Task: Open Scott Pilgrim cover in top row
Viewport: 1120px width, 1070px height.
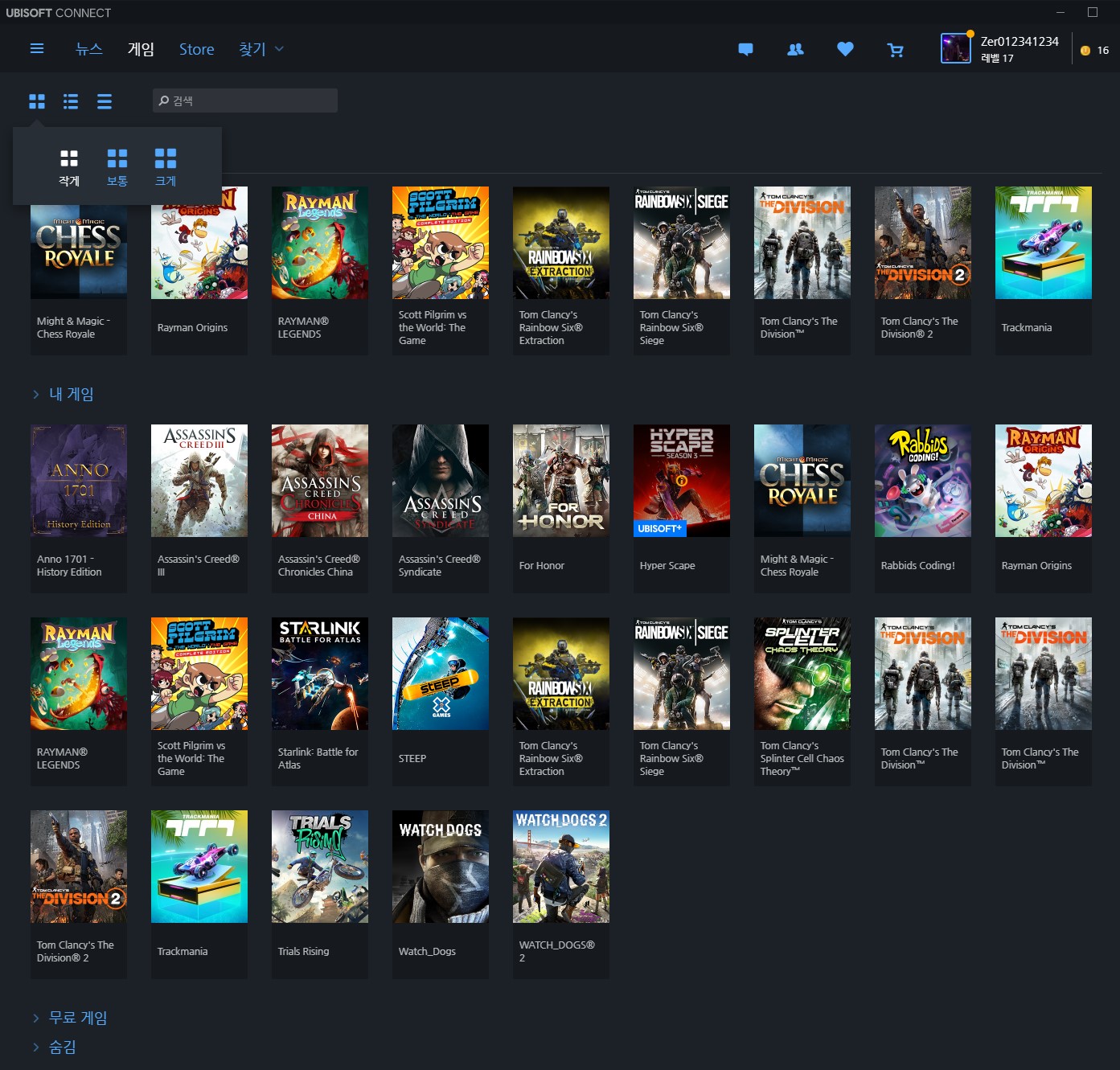Action: (x=441, y=243)
